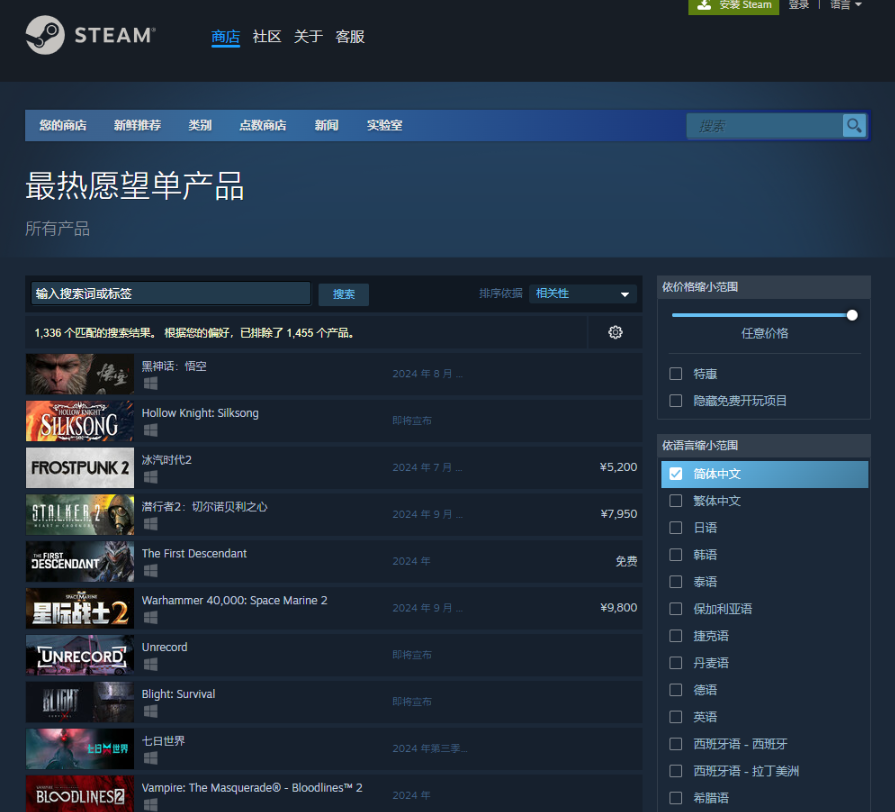
Task: Enable the 特惠 checkbox
Action: (x=675, y=374)
